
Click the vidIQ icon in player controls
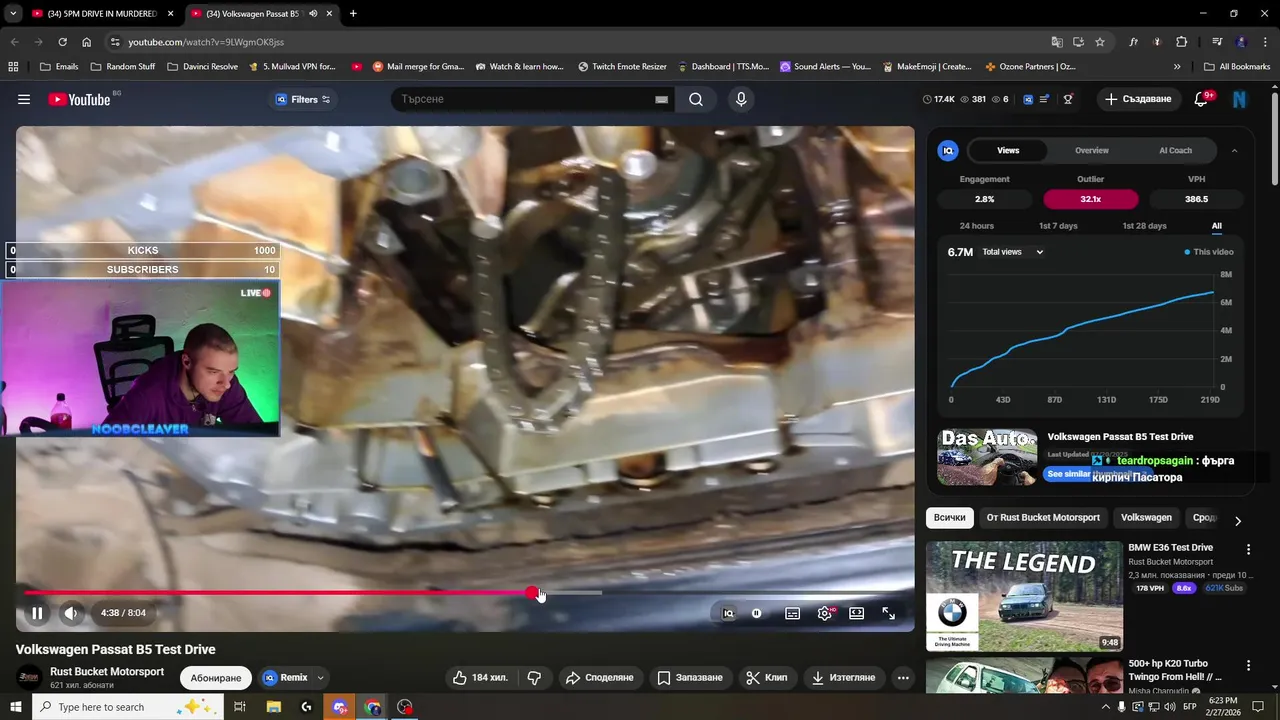(729, 613)
